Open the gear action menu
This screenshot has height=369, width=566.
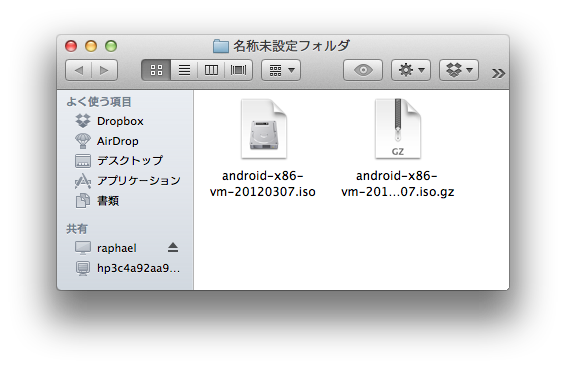click(411, 70)
